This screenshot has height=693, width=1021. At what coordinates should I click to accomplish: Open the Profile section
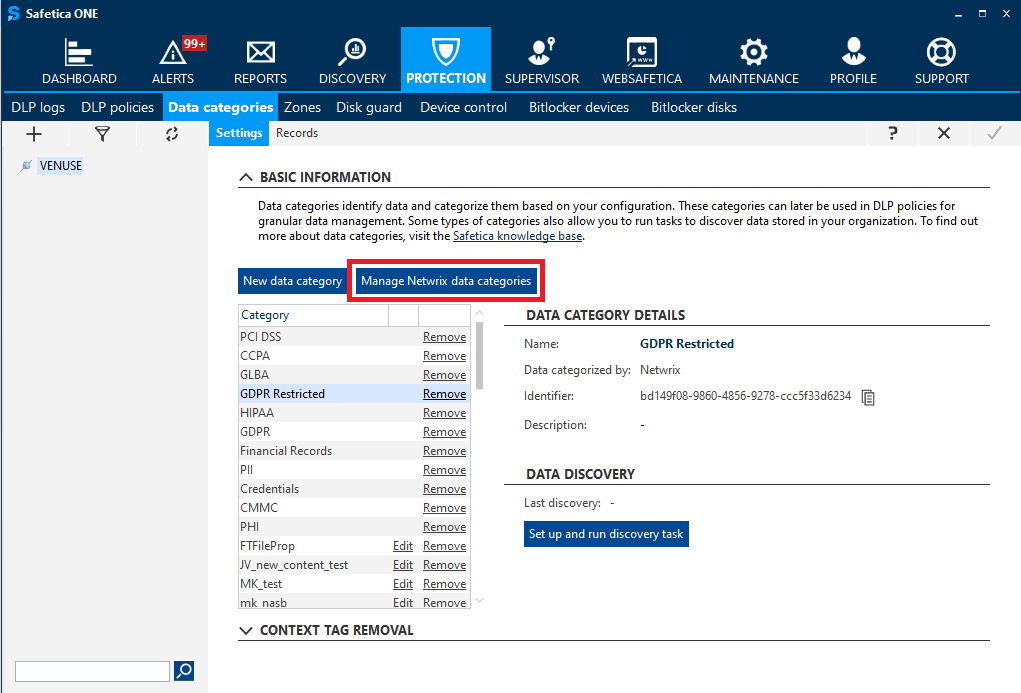853,61
